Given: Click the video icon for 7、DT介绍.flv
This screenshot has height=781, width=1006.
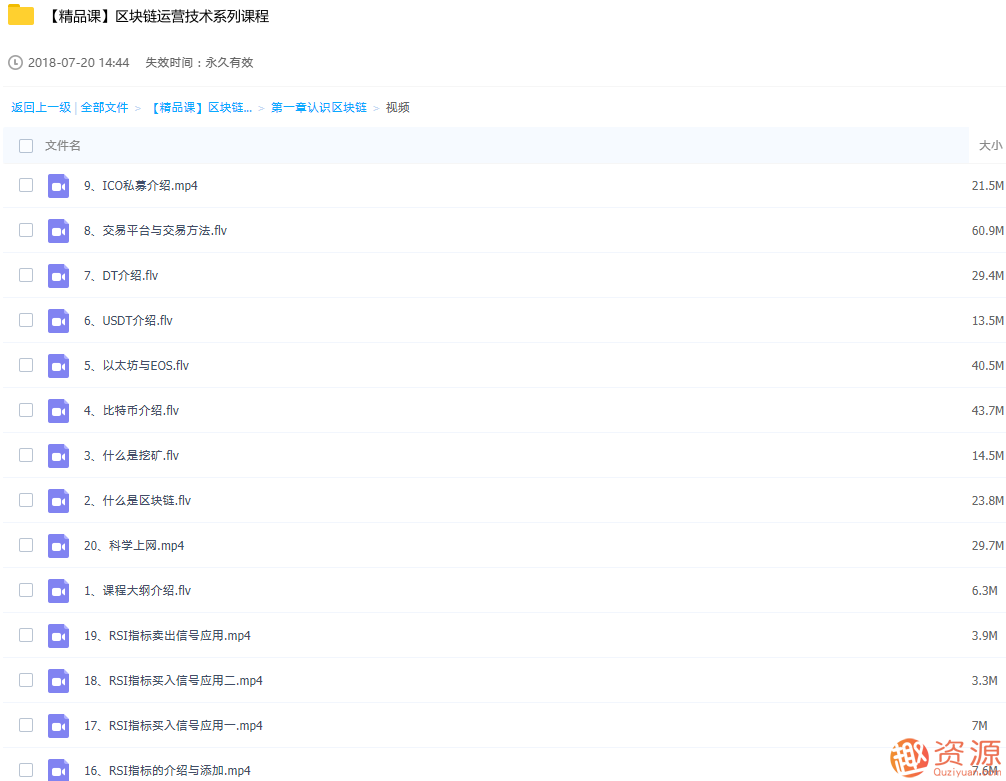Looking at the screenshot, I should click(58, 276).
